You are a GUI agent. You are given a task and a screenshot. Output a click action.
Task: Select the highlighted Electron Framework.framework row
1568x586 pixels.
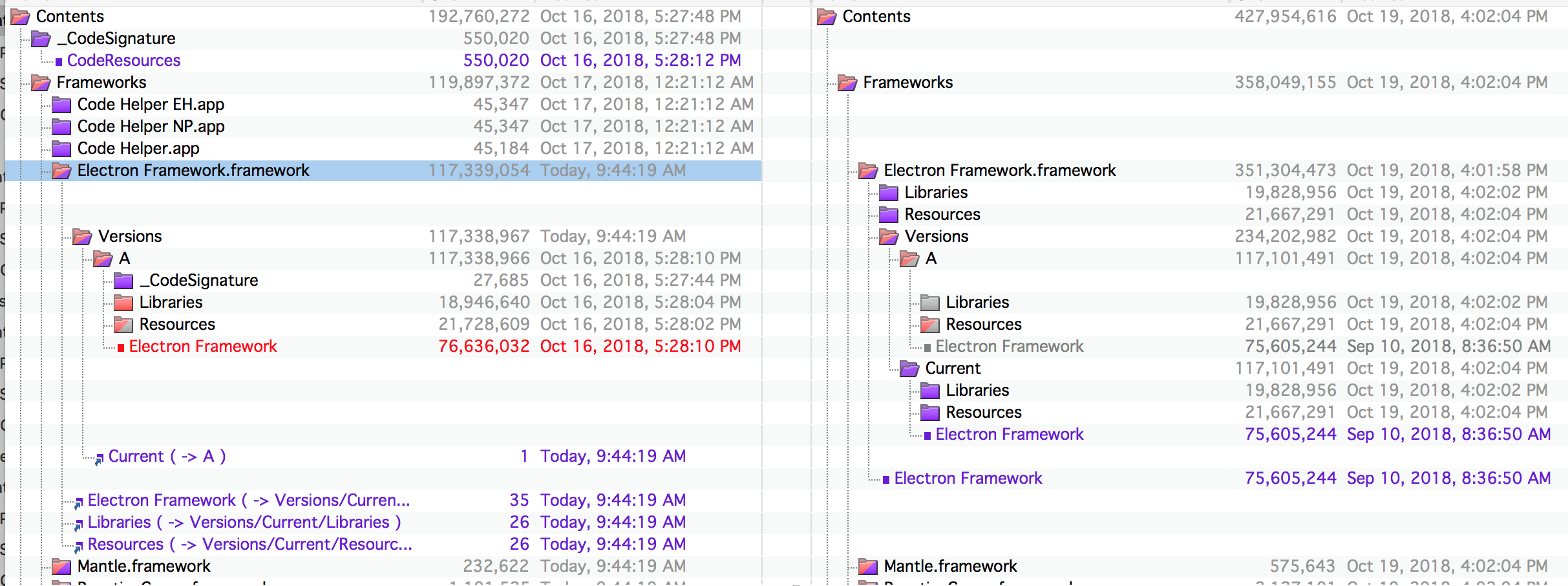194,170
